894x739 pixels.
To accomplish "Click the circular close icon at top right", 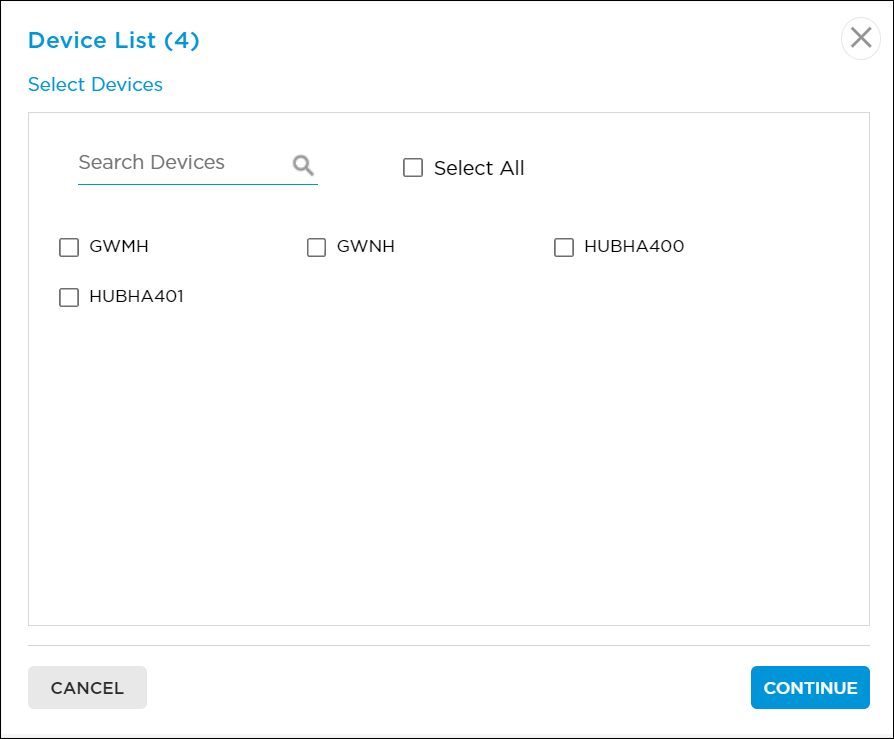I will pos(860,38).
